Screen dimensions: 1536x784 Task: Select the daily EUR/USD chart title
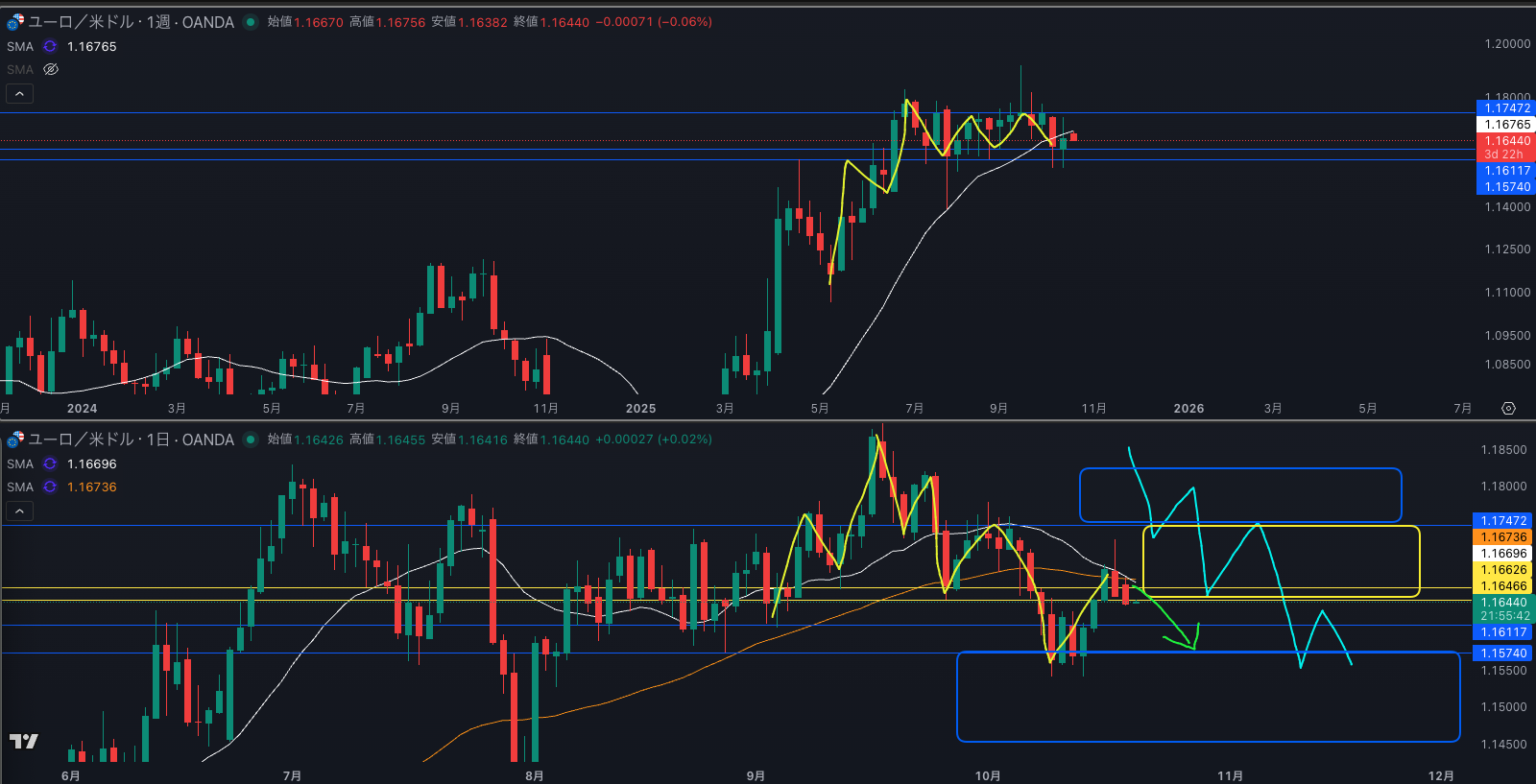pos(131,440)
